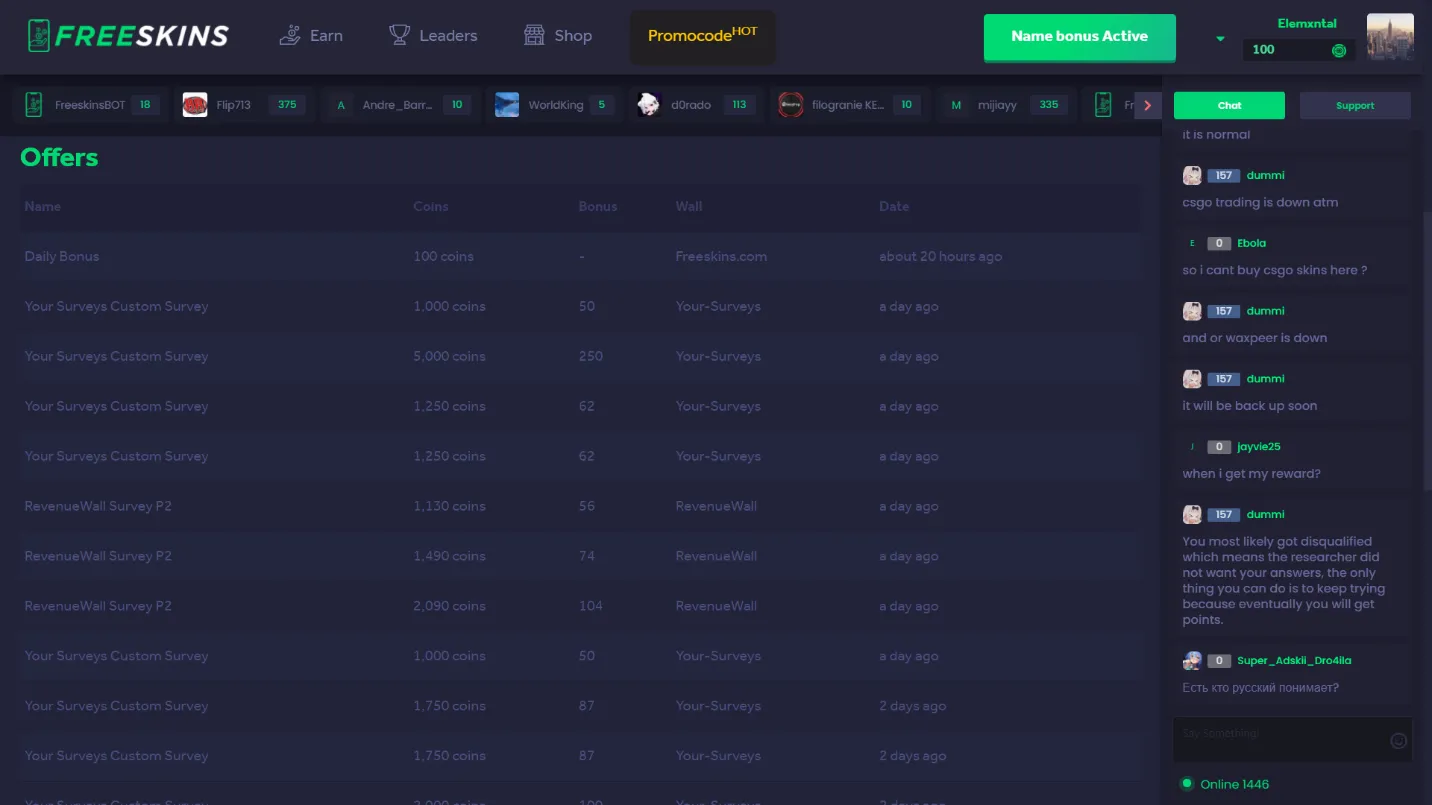Click the 1,130 coins cell
This screenshot has width=1432, height=805.
tap(449, 506)
